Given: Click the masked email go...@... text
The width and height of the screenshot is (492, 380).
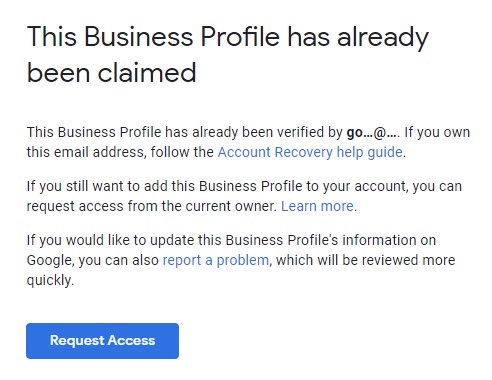Looking at the screenshot, I should coord(372,132).
